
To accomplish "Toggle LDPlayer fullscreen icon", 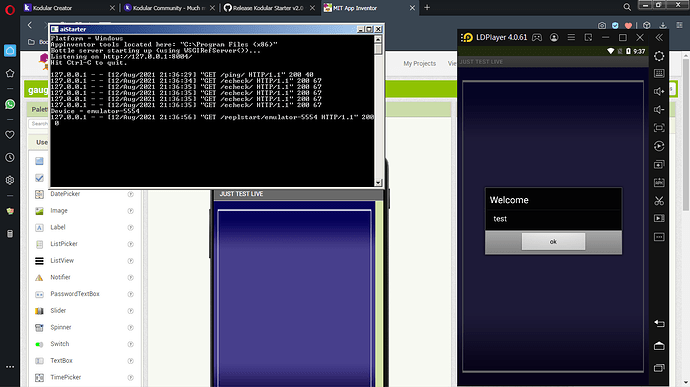I will point(659,128).
